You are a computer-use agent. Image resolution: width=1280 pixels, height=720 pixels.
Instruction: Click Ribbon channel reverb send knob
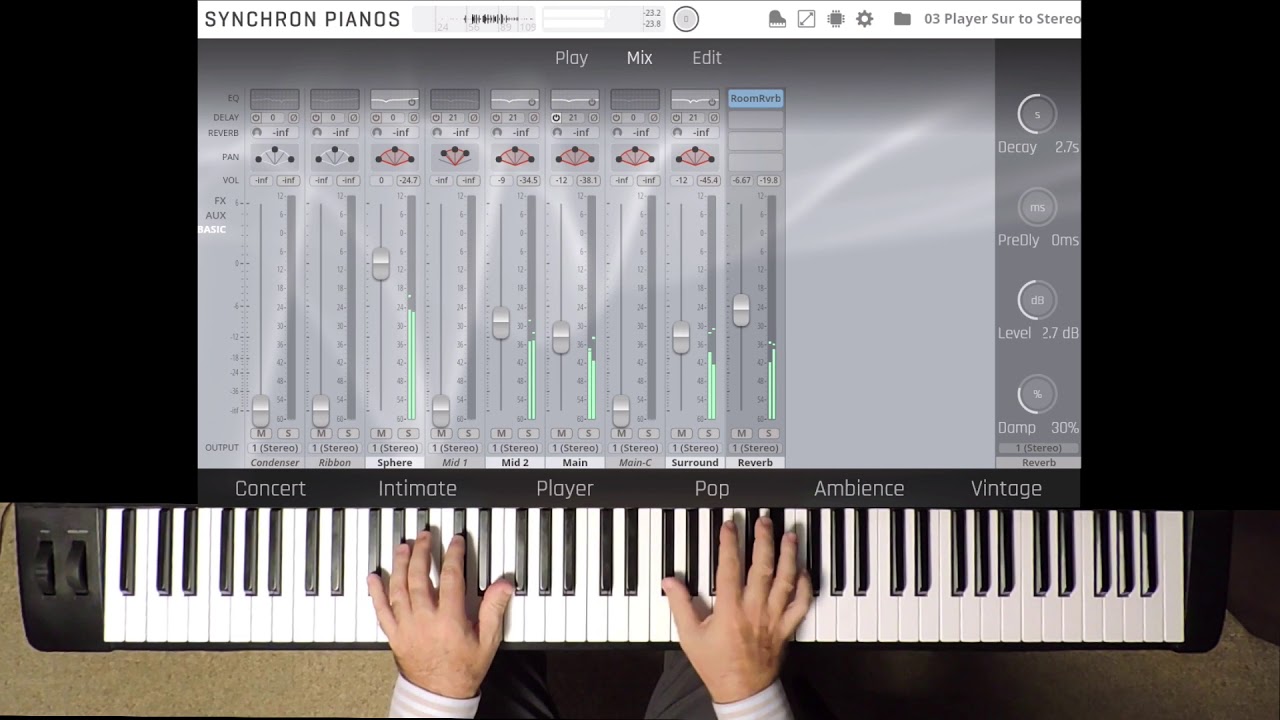pyautogui.click(x=317, y=132)
